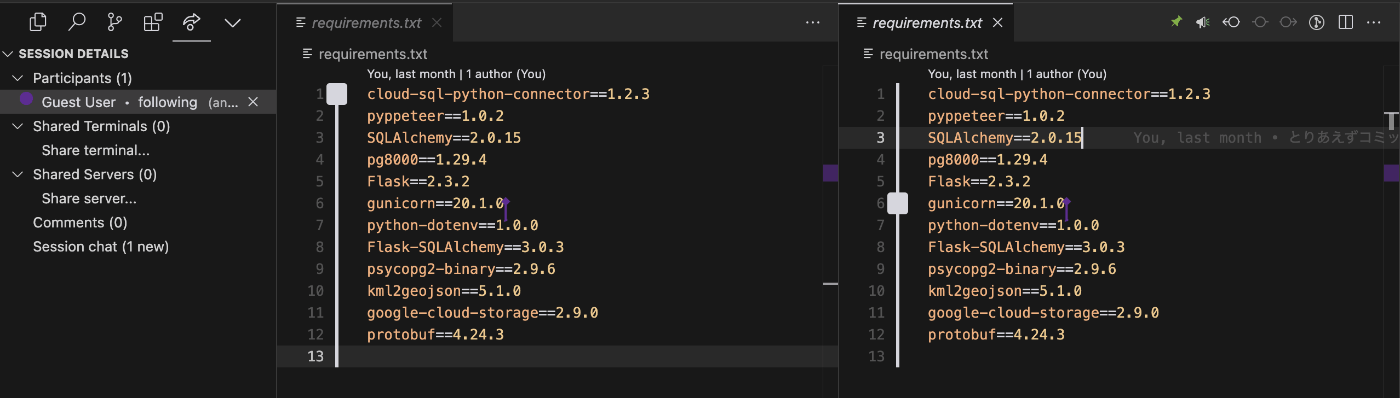Stop following Guest User with X

click(253, 102)
